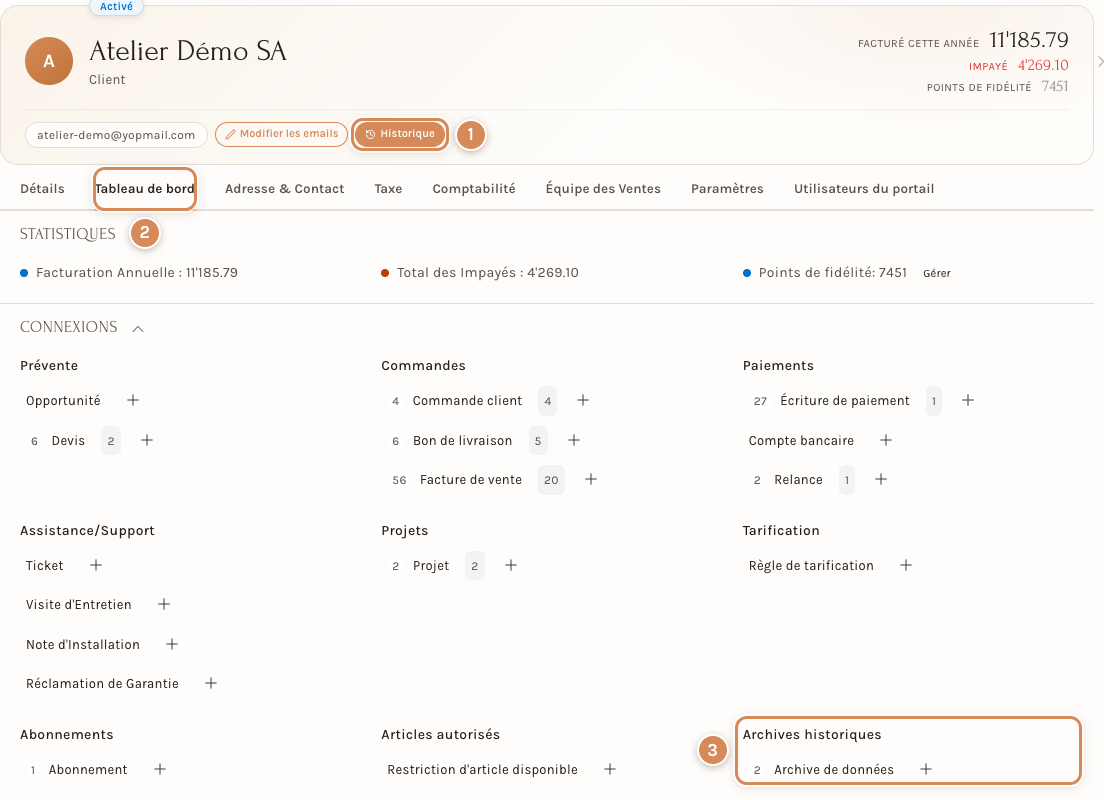The width and height of the screenshot is (1104, 800).
Task: Add a new Relance
Action: [881, 479]
